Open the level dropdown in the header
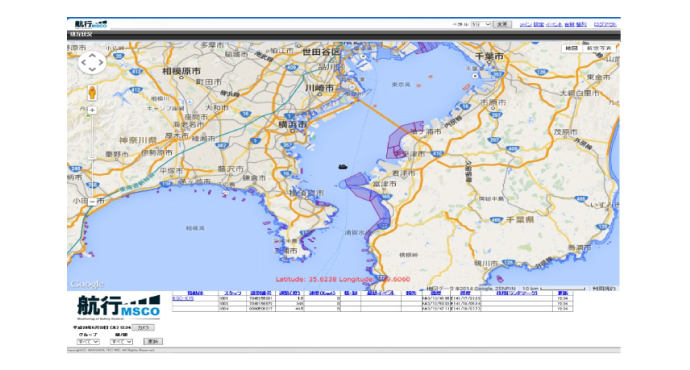The height and width of the screenshot is (370, 690). point(481,24)
